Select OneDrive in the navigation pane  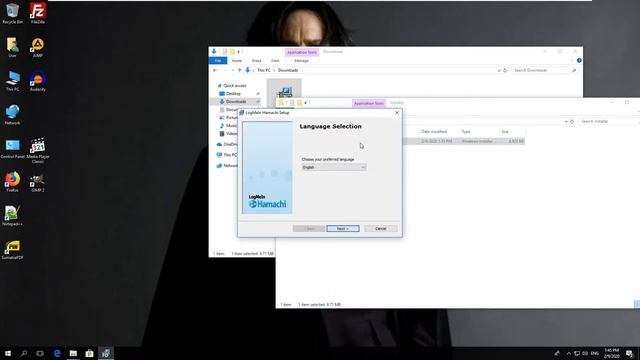pyautogui.click(x=227, y=144)
